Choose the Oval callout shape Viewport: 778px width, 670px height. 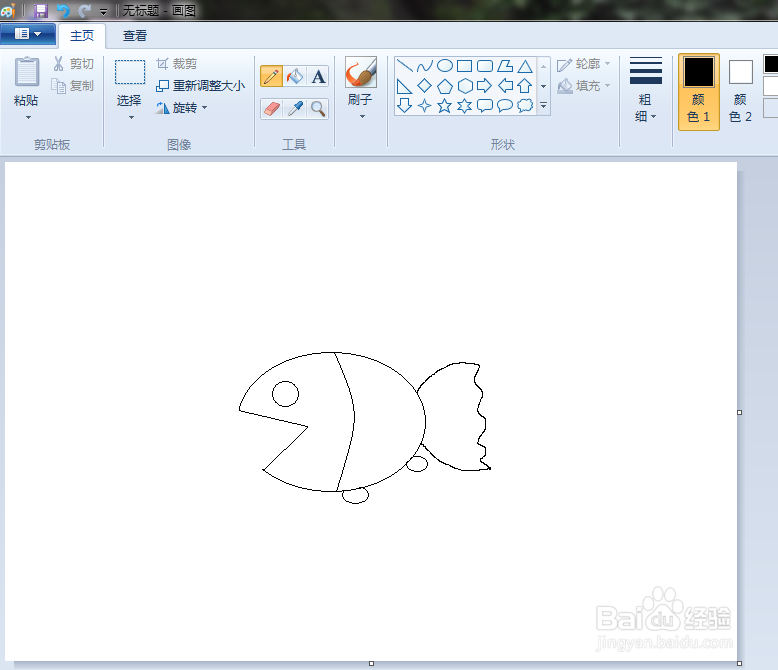[x=505, y=105]
